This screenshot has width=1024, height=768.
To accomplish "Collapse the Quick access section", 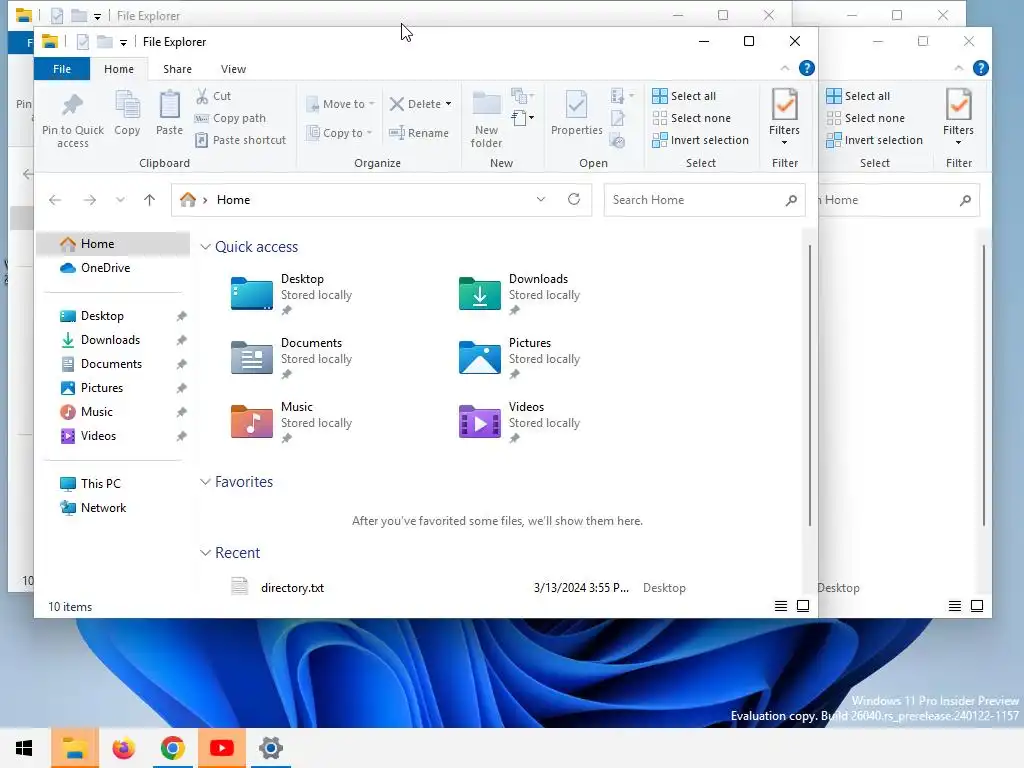I will (205, 247).
